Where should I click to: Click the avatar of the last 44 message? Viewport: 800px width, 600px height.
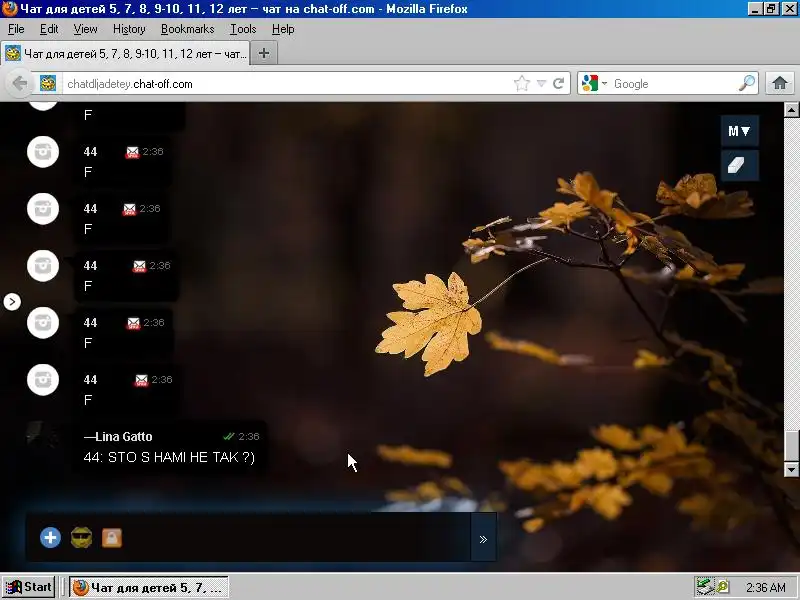(43, 380)
